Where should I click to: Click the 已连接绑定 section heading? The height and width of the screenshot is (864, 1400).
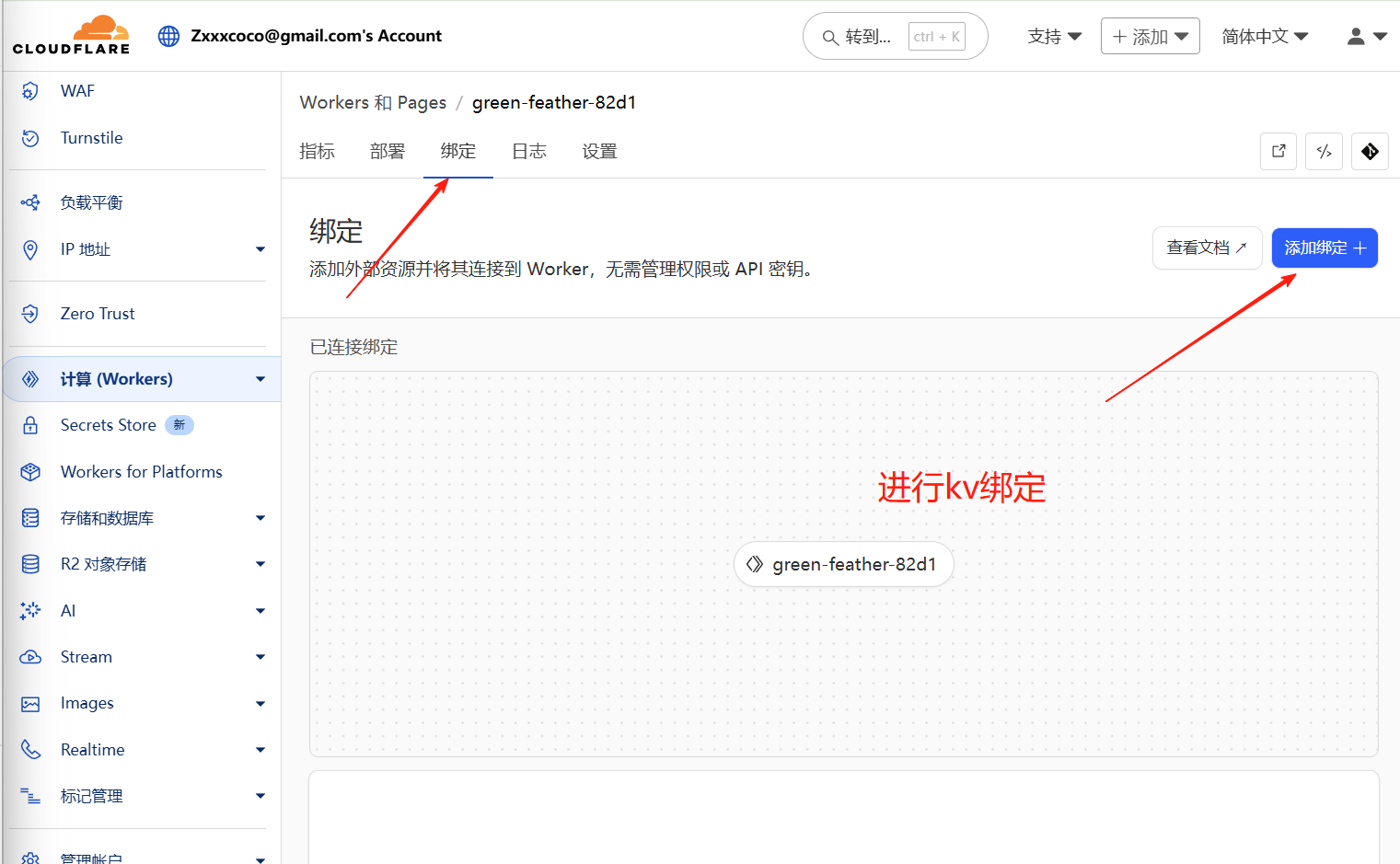click(353, 347)
